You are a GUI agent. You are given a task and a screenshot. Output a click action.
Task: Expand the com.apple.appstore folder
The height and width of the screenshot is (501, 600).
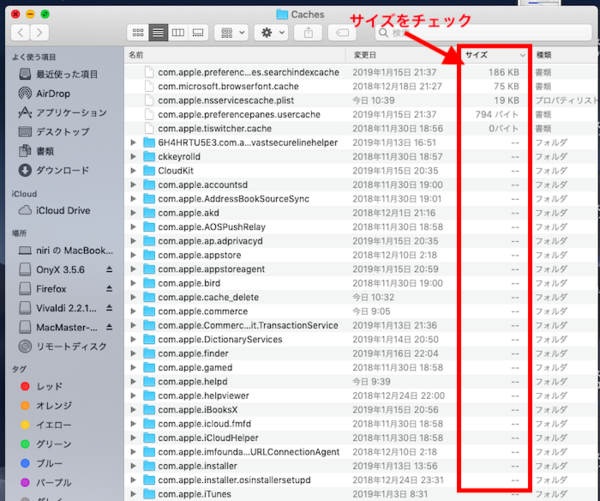(x=133, y=255)
